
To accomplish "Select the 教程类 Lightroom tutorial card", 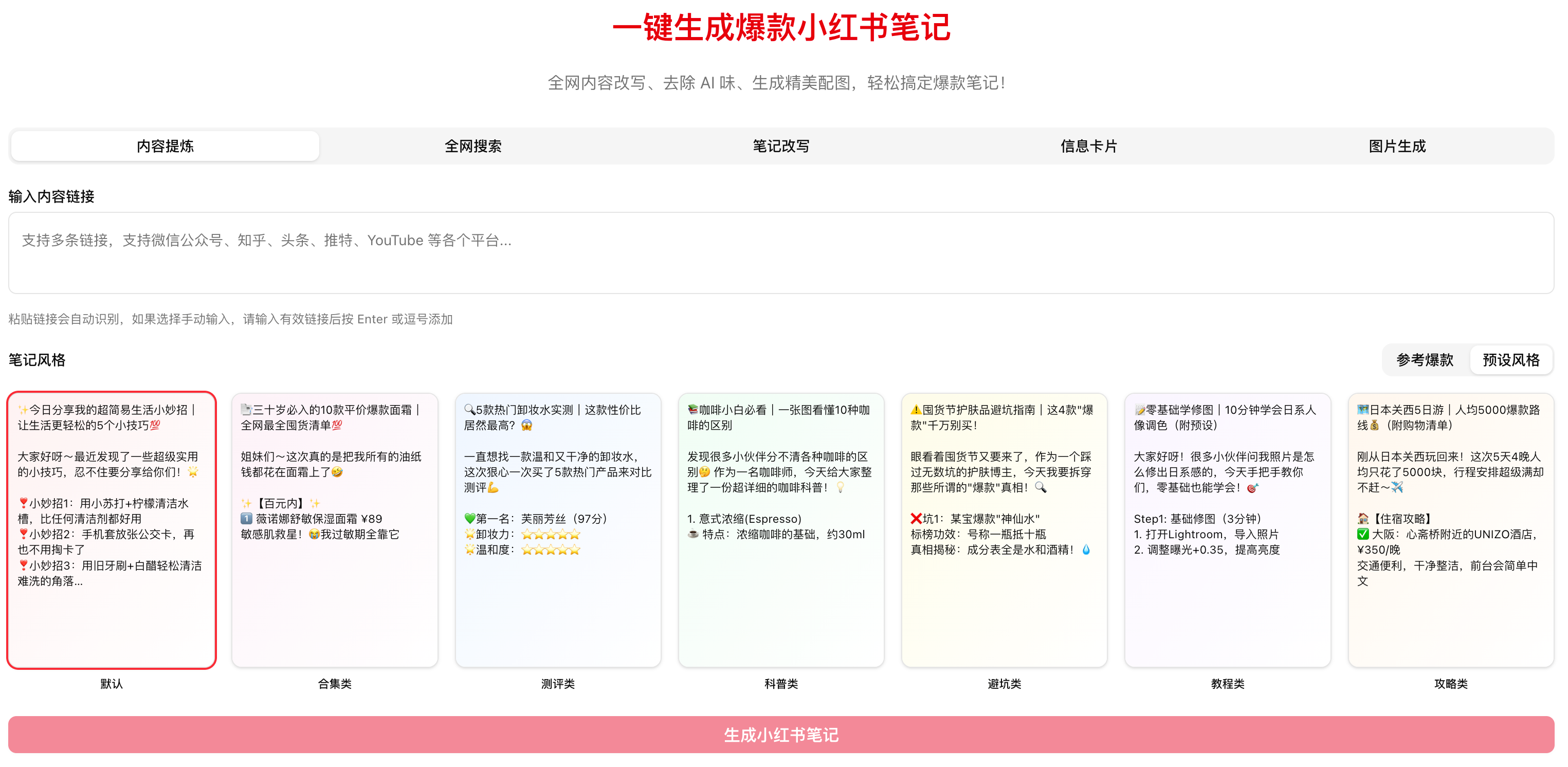I will point(1228,529).
